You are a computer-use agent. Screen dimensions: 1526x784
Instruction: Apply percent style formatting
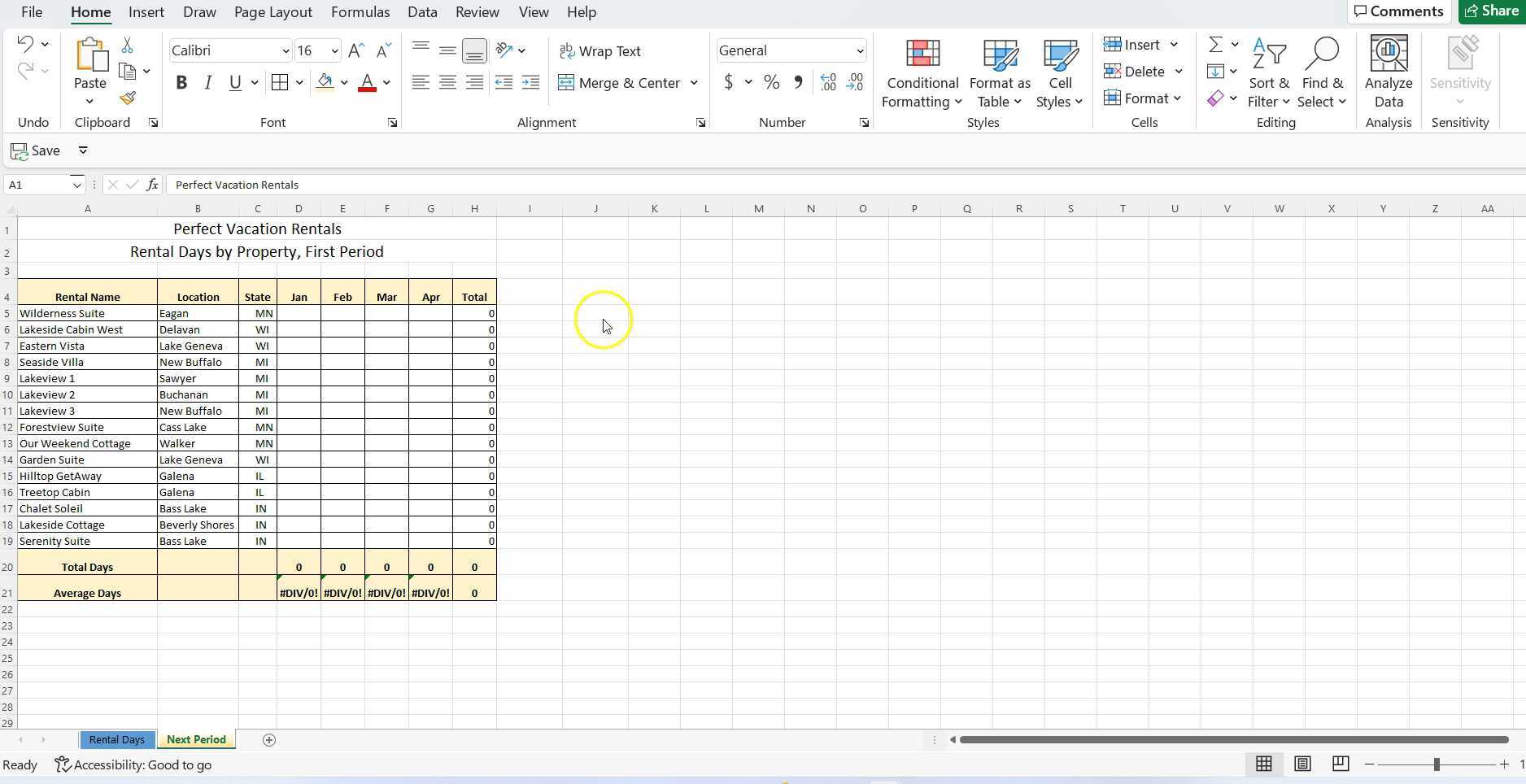[770, 82]
